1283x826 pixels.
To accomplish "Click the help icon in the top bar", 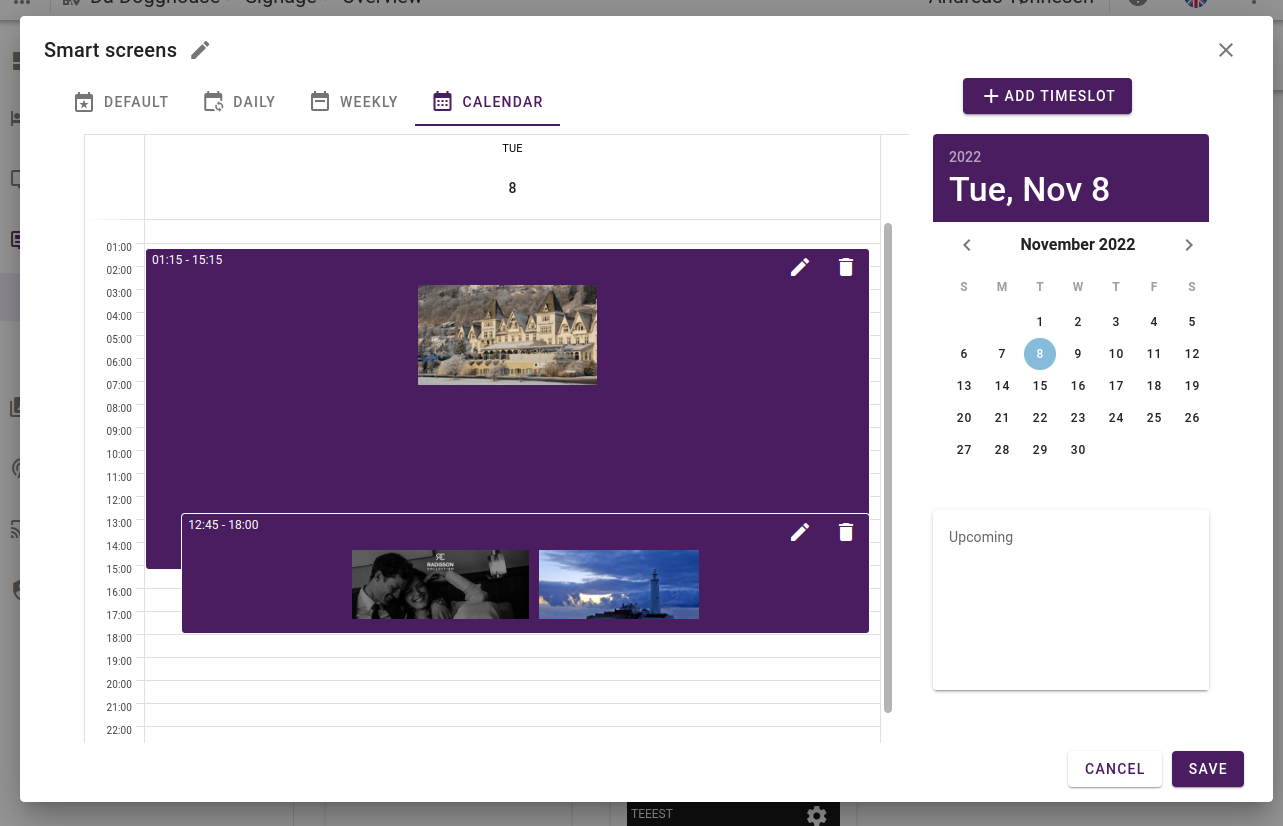I will [1137, 2].
